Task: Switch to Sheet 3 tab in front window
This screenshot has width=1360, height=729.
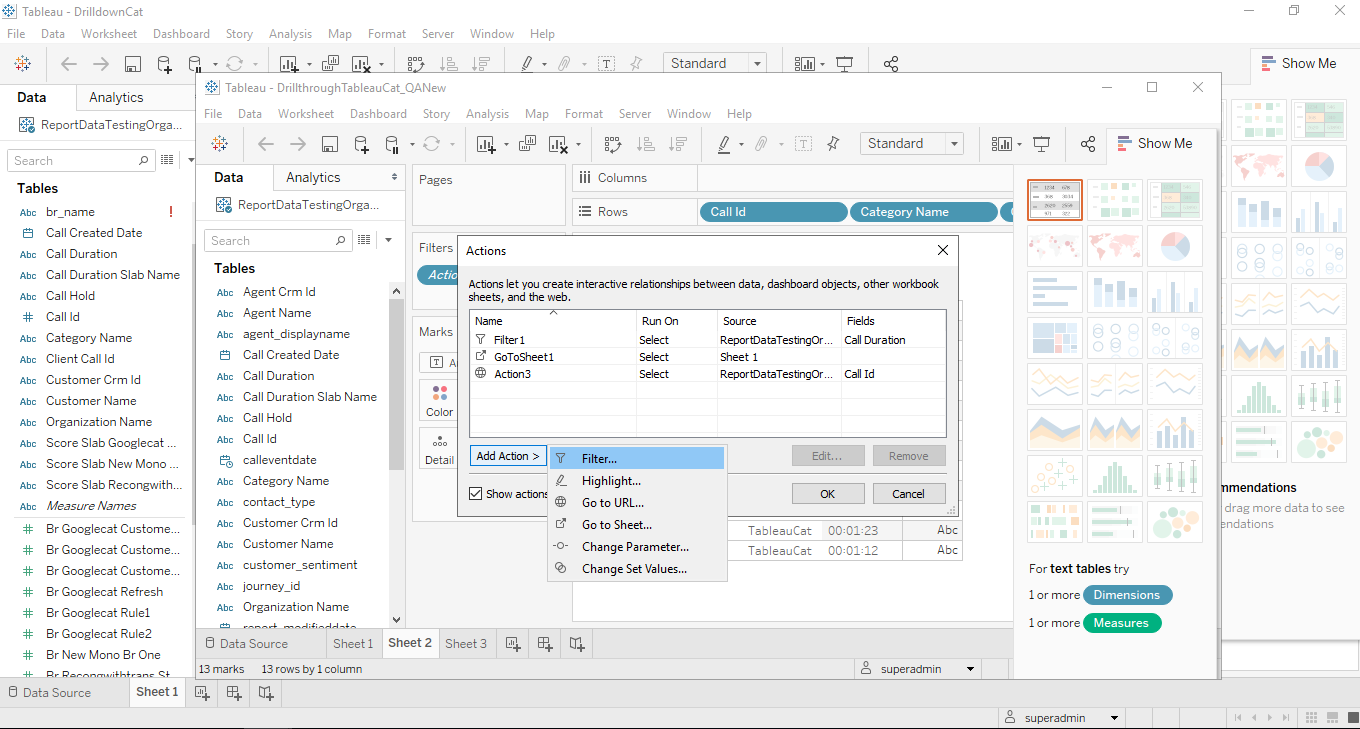Action: pyautogui.click(x=466, y=643)
